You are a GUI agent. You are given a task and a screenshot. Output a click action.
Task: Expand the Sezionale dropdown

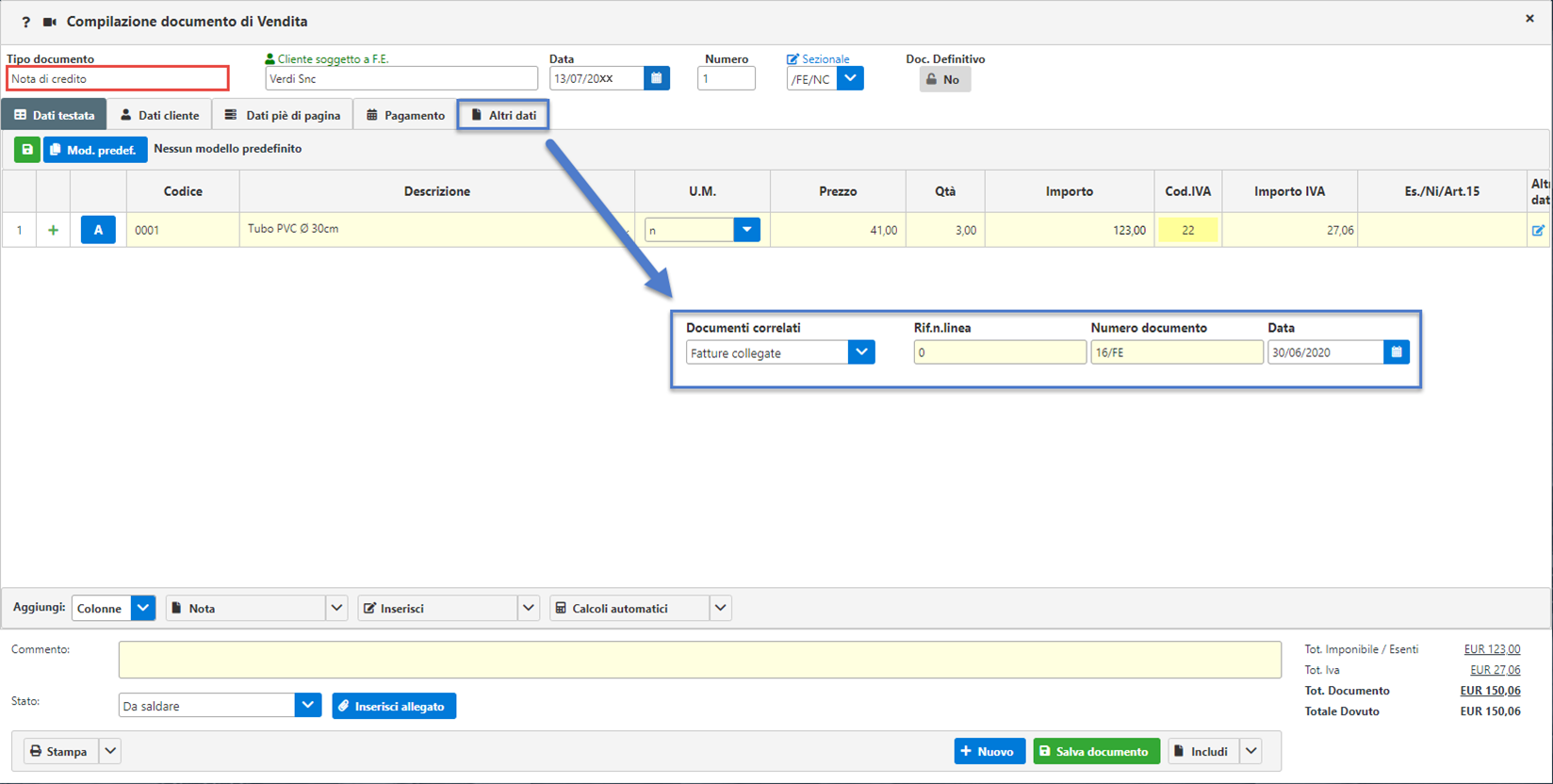[x=850, y=78]
